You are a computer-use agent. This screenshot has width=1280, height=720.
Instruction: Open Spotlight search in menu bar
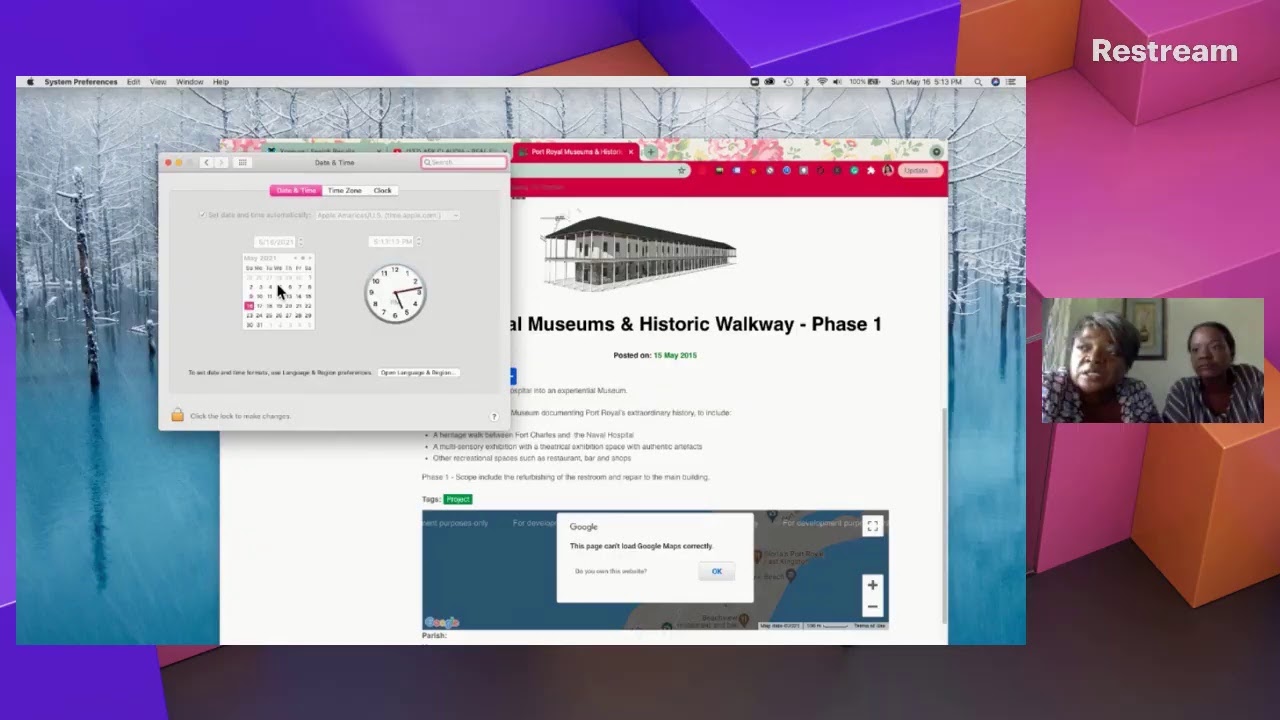[x=977, y=82]
